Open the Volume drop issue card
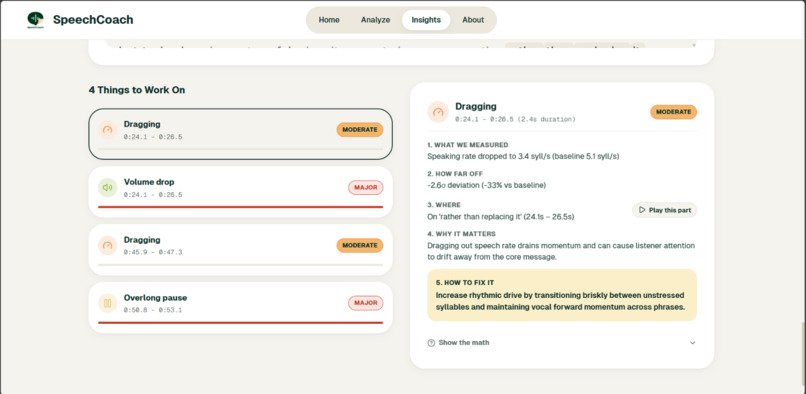The width and height of the screenshot is (806, 394). coord(241,191)
